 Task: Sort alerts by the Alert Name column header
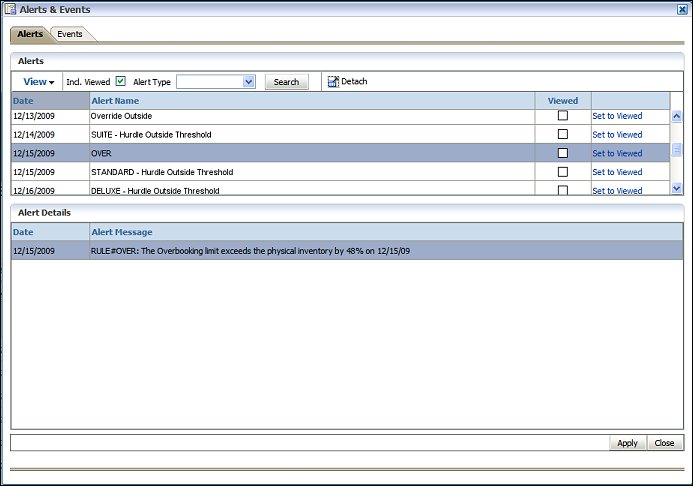115,101
